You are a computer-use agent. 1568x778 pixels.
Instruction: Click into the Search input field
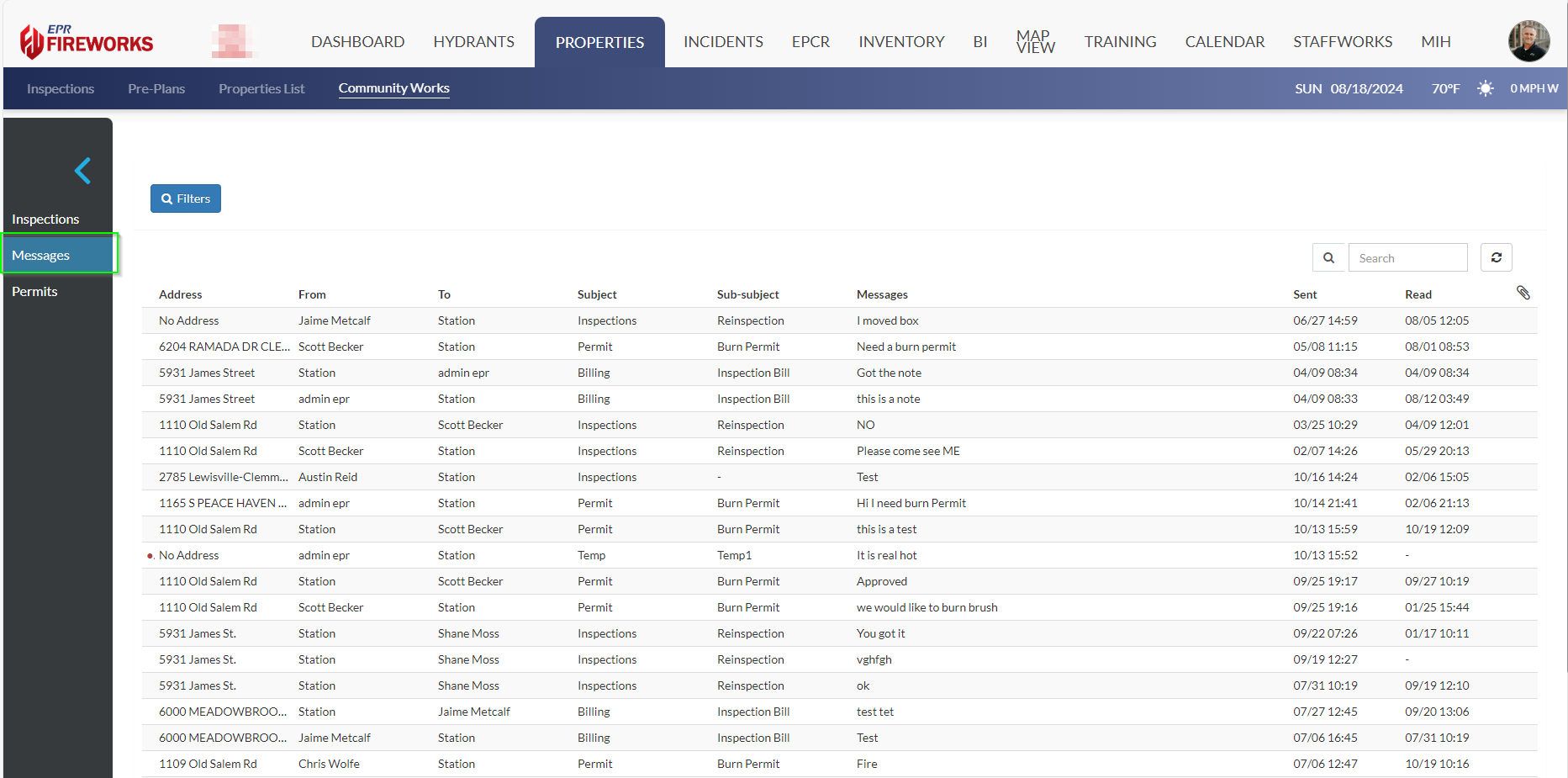[1407, 258]
